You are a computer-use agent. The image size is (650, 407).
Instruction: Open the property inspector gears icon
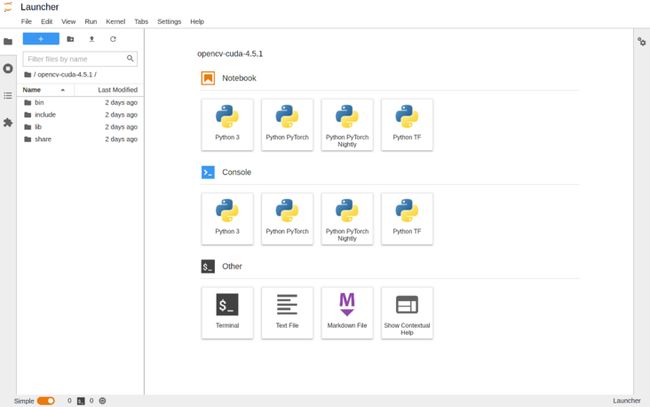(x=642, y=41)
